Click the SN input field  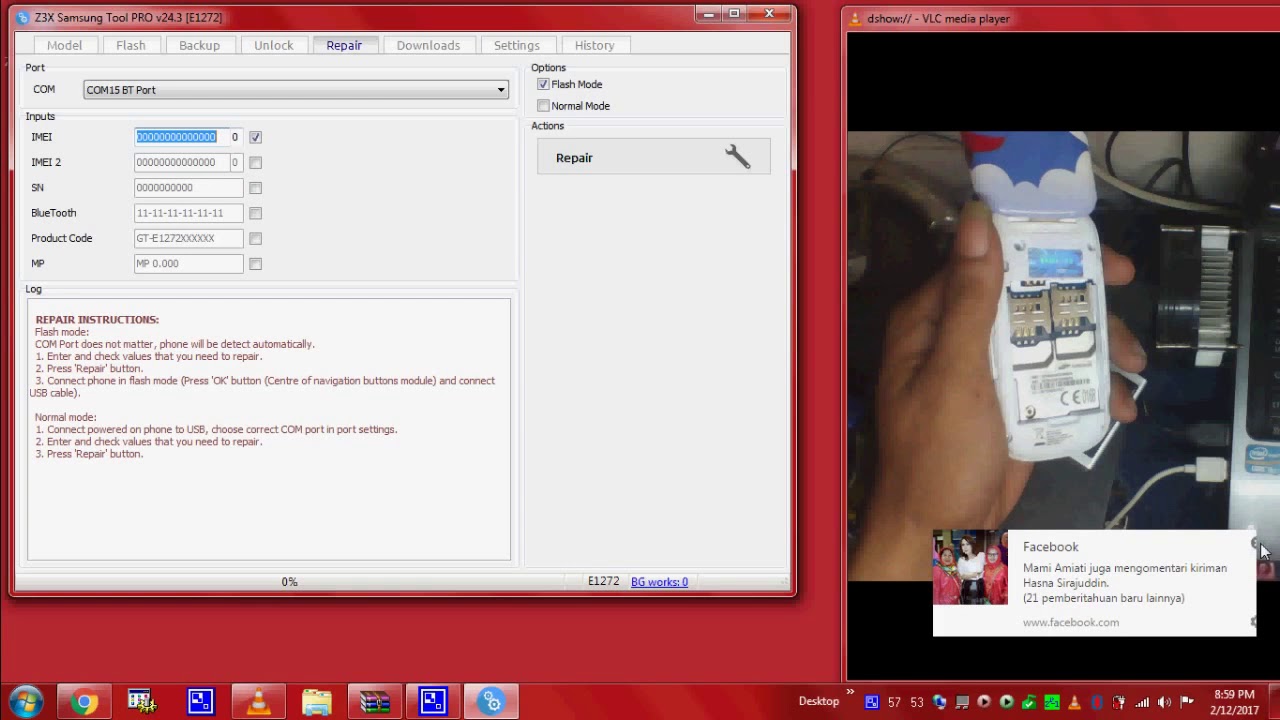tap(188, 187)
